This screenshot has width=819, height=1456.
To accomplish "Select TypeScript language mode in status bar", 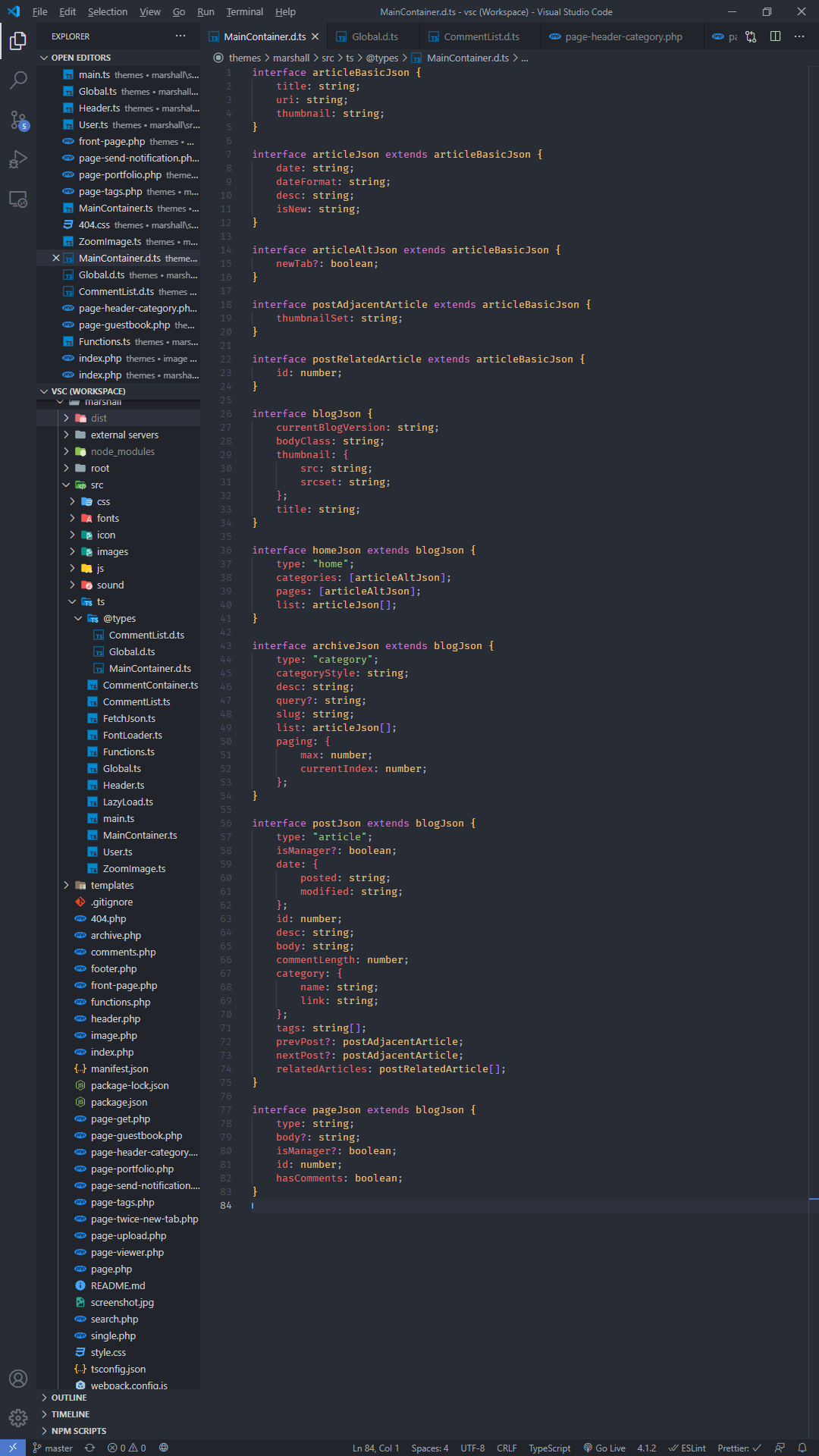I will [x=549, y=1448].
